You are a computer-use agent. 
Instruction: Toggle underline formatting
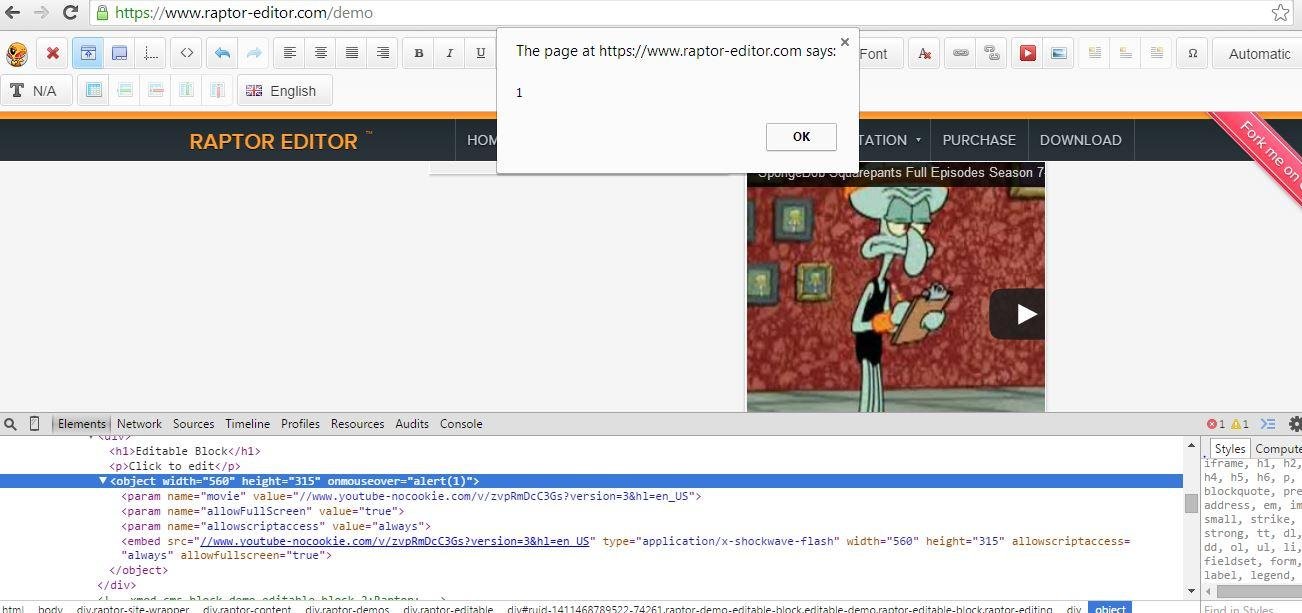(x=481, y=53)
